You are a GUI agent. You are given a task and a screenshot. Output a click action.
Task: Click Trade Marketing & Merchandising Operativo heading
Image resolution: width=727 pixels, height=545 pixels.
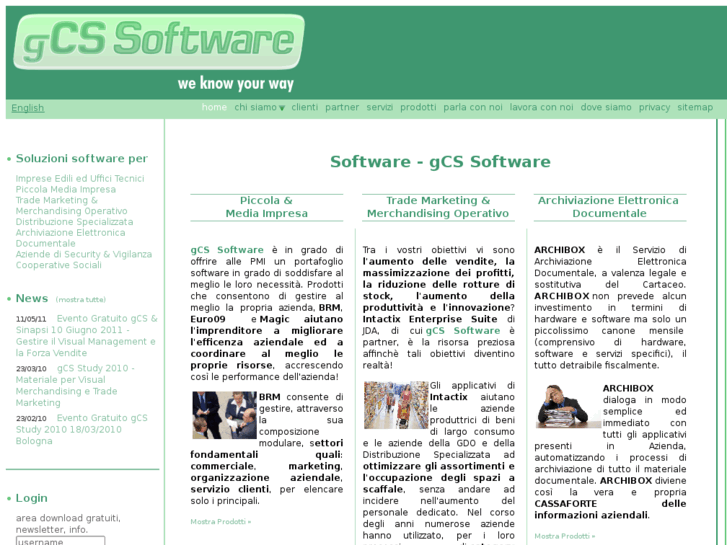[x=438, y=207]
